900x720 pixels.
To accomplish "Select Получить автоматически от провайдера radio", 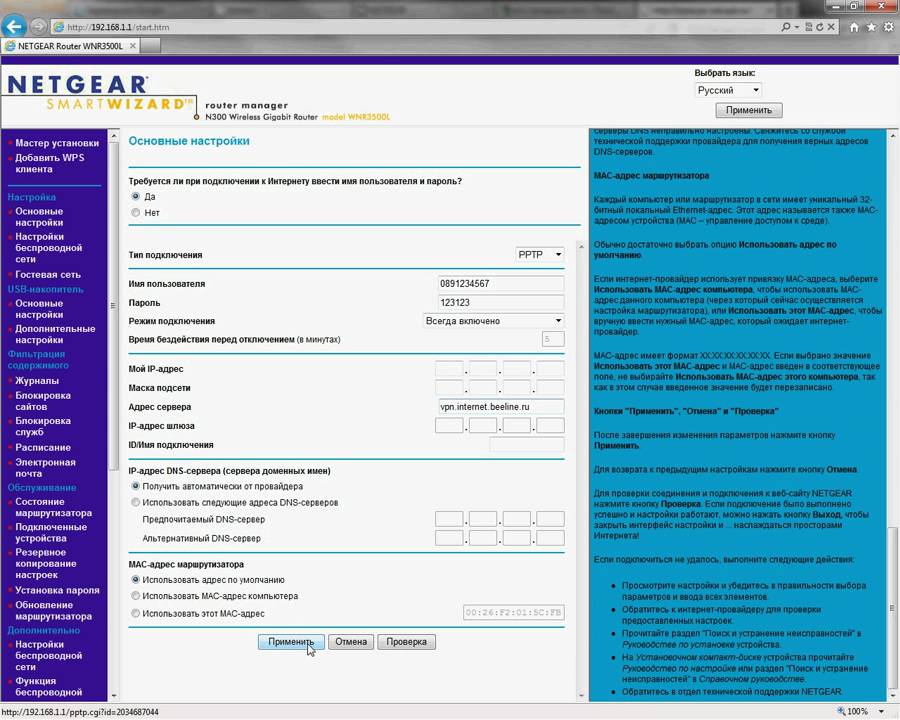I will click(135, 486).
